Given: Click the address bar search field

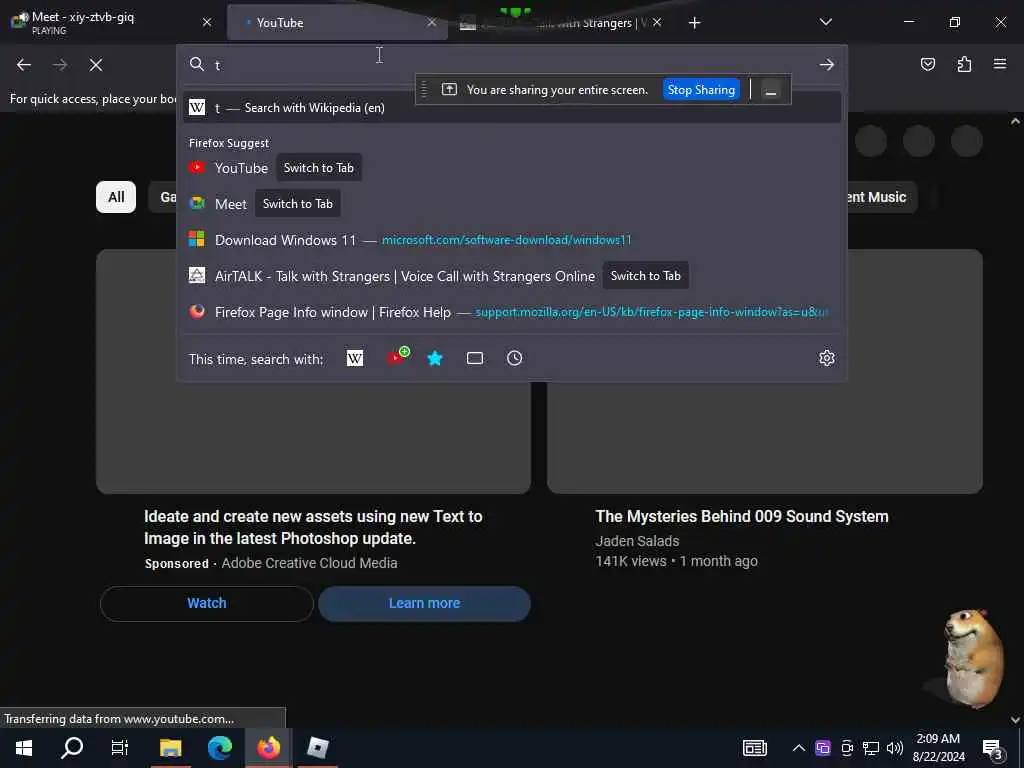Looking at the screenshot, I should point(509,65).
